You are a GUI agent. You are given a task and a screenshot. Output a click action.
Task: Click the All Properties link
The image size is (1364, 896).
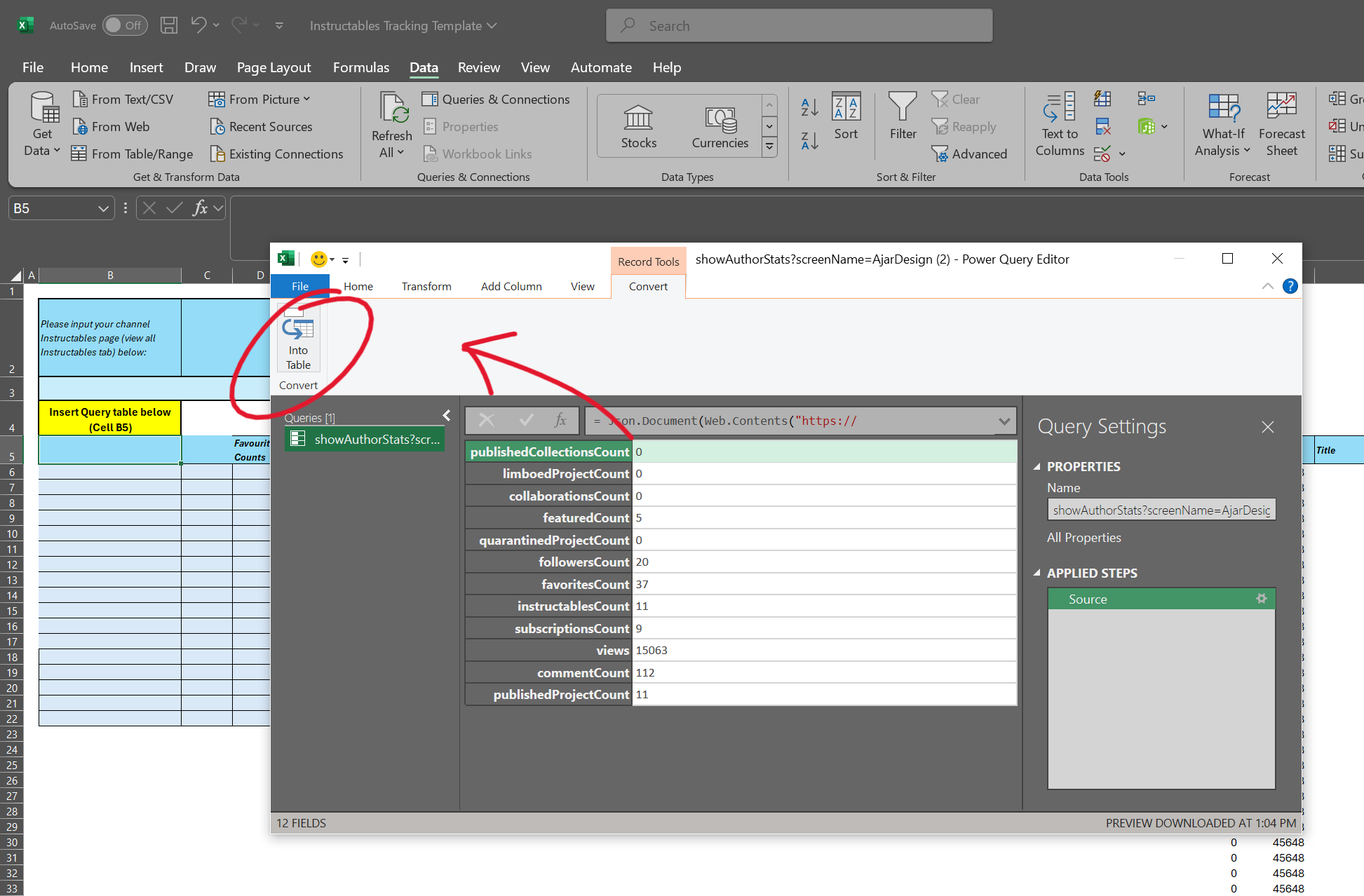(x=1083, y=538)
